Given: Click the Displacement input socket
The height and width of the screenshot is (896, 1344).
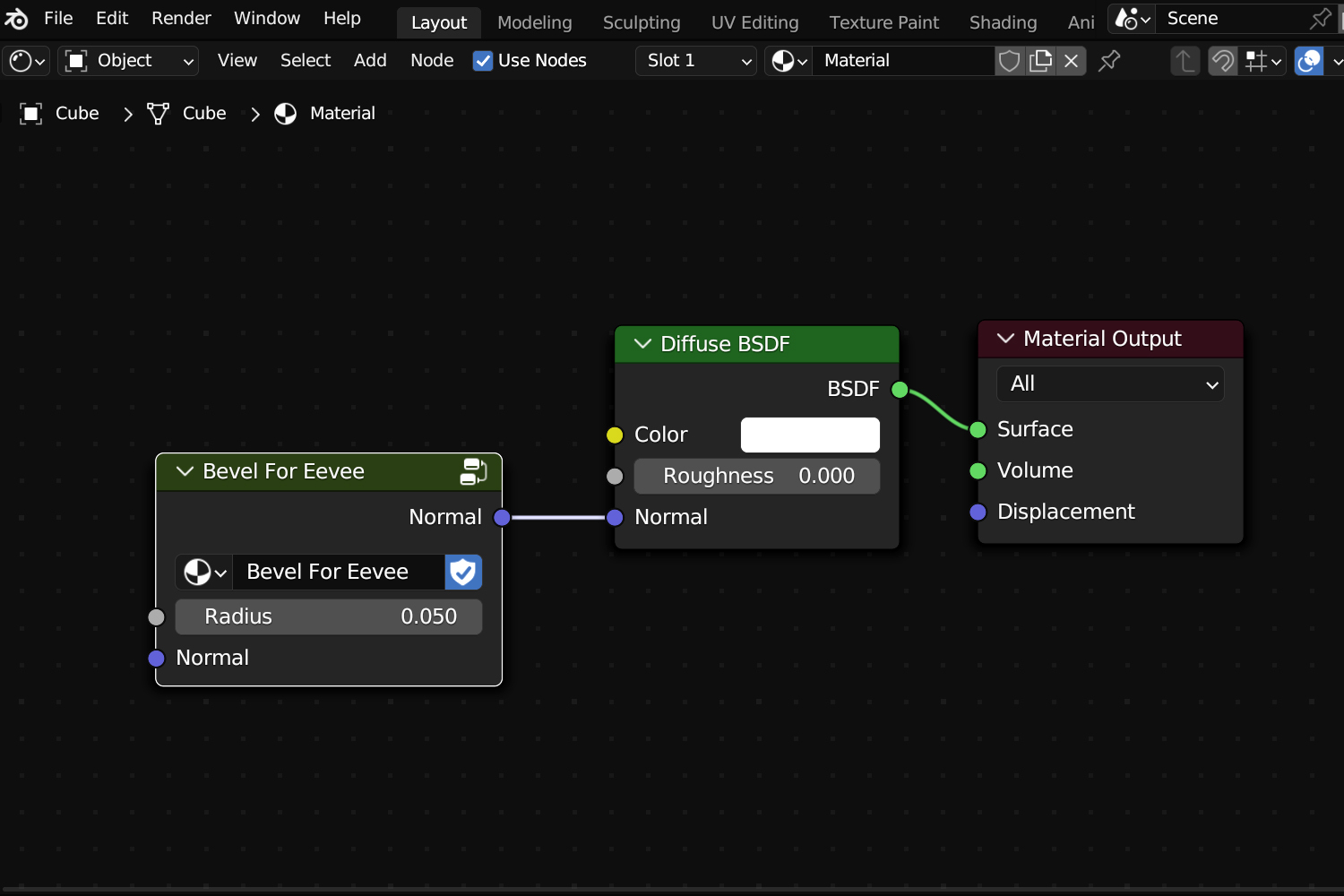Looking at the screenshot, I should tap(978, 513).
